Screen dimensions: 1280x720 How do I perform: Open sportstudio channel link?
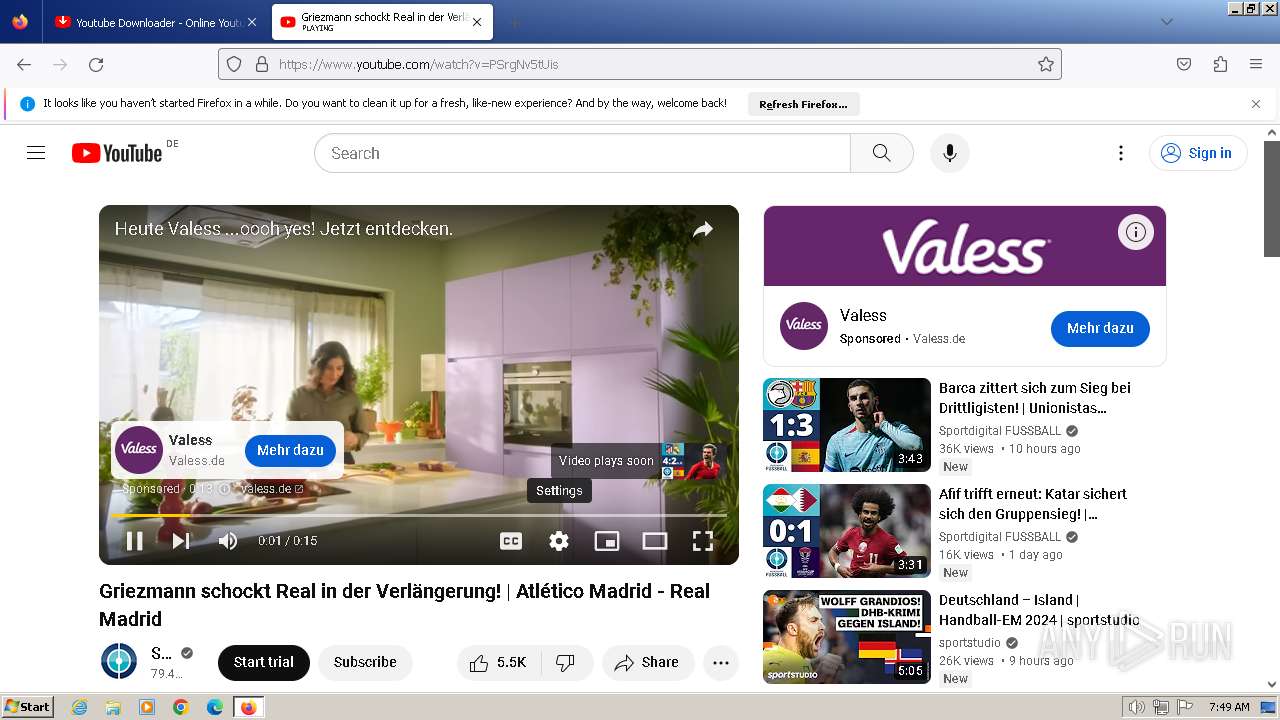970,643
